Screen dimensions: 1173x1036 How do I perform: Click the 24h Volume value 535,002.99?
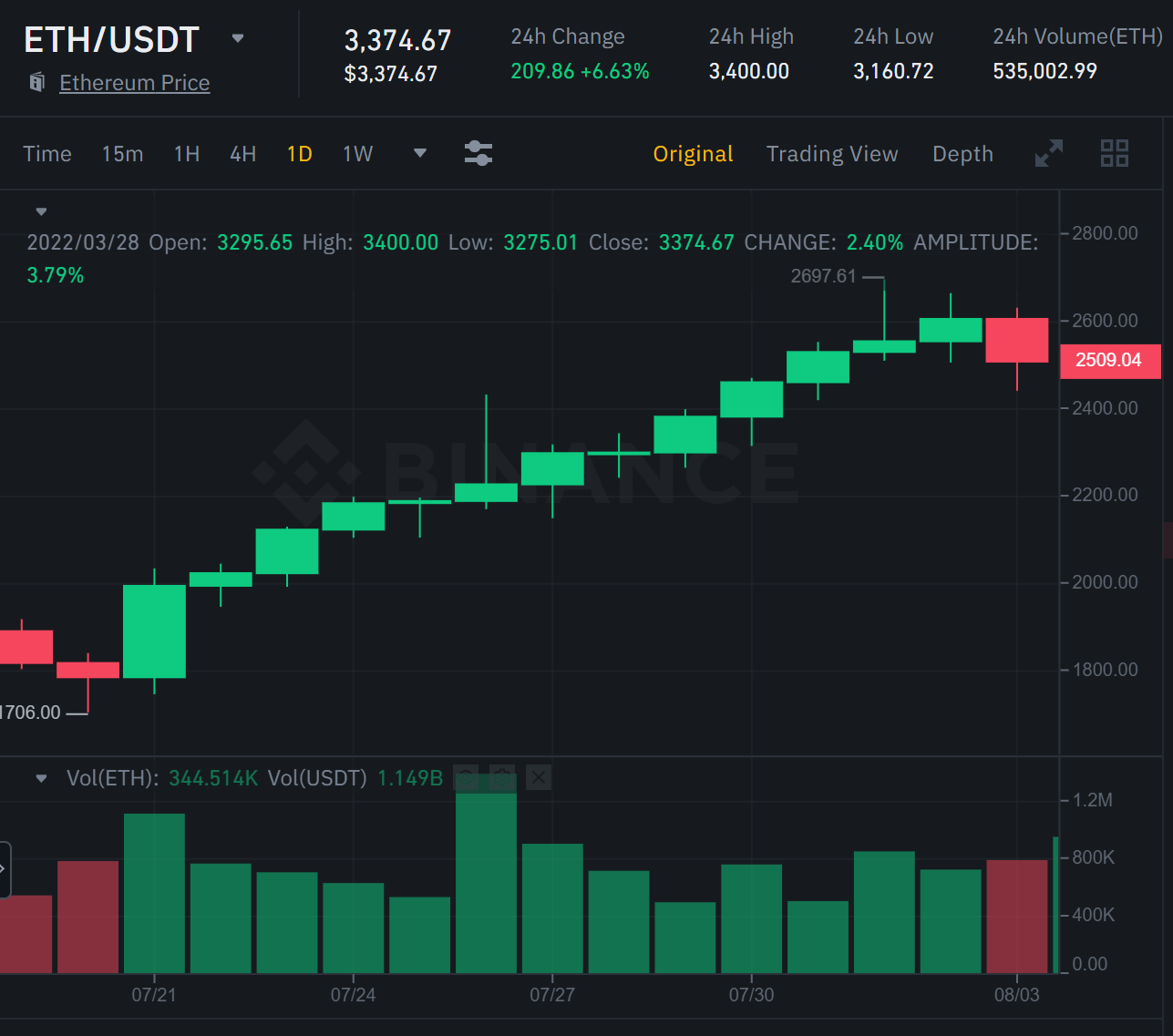pyautogui.click(x=1044, y=71)
